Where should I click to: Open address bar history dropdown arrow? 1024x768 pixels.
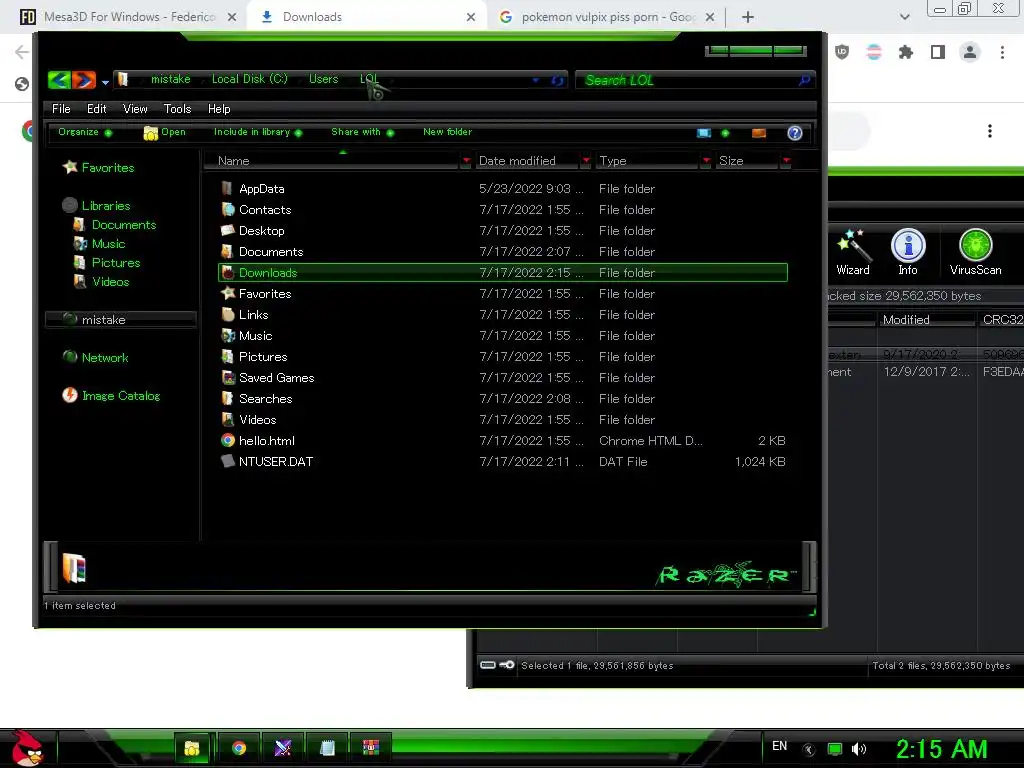[536, 80]
